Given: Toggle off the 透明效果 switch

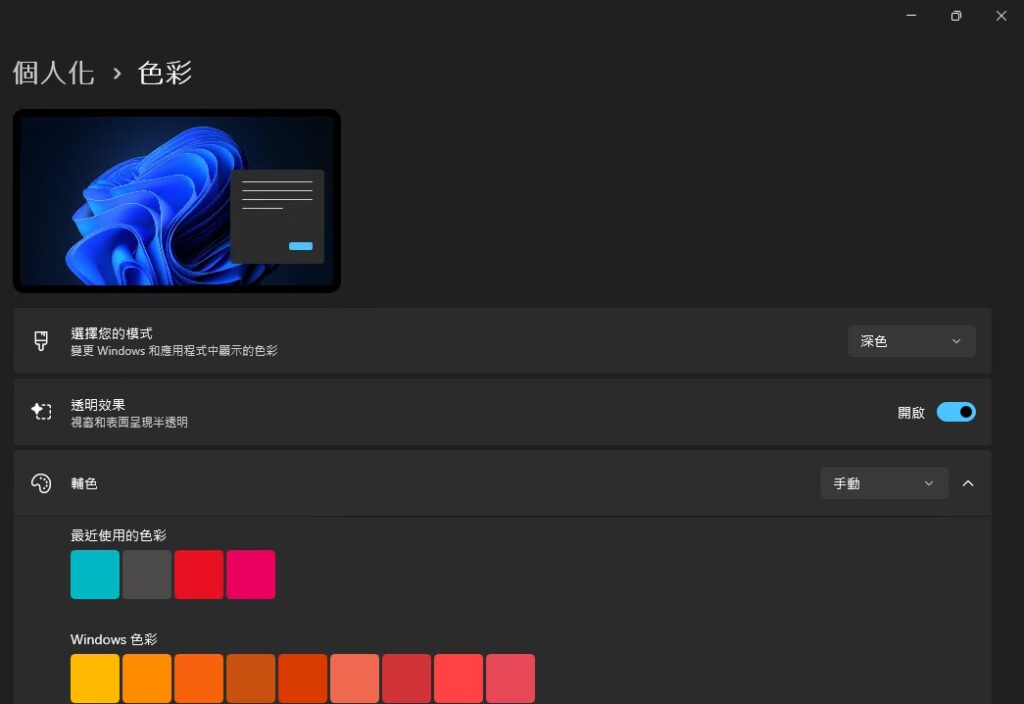Looking at the screenshot, I should coord(956,411).
